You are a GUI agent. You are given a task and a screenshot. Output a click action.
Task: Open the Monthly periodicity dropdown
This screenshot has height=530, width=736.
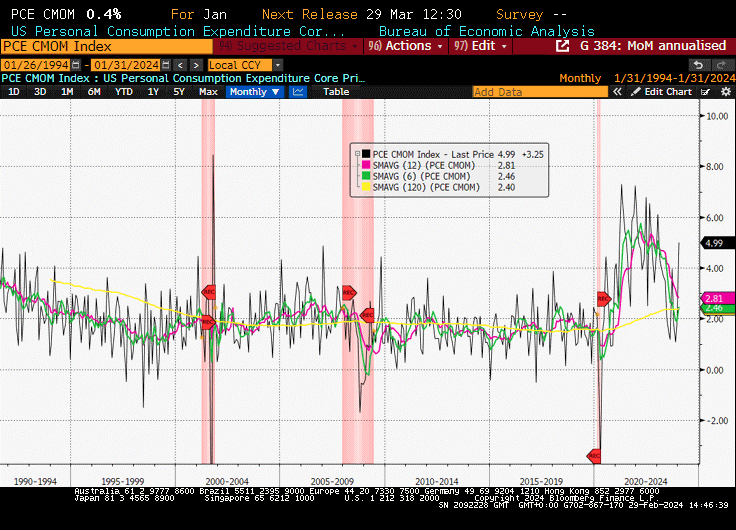(x=254, y=92)
